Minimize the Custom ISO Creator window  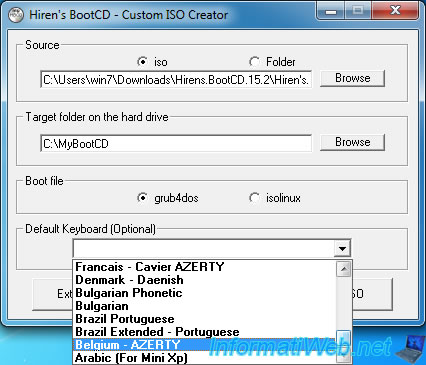(x=331, y=11)
